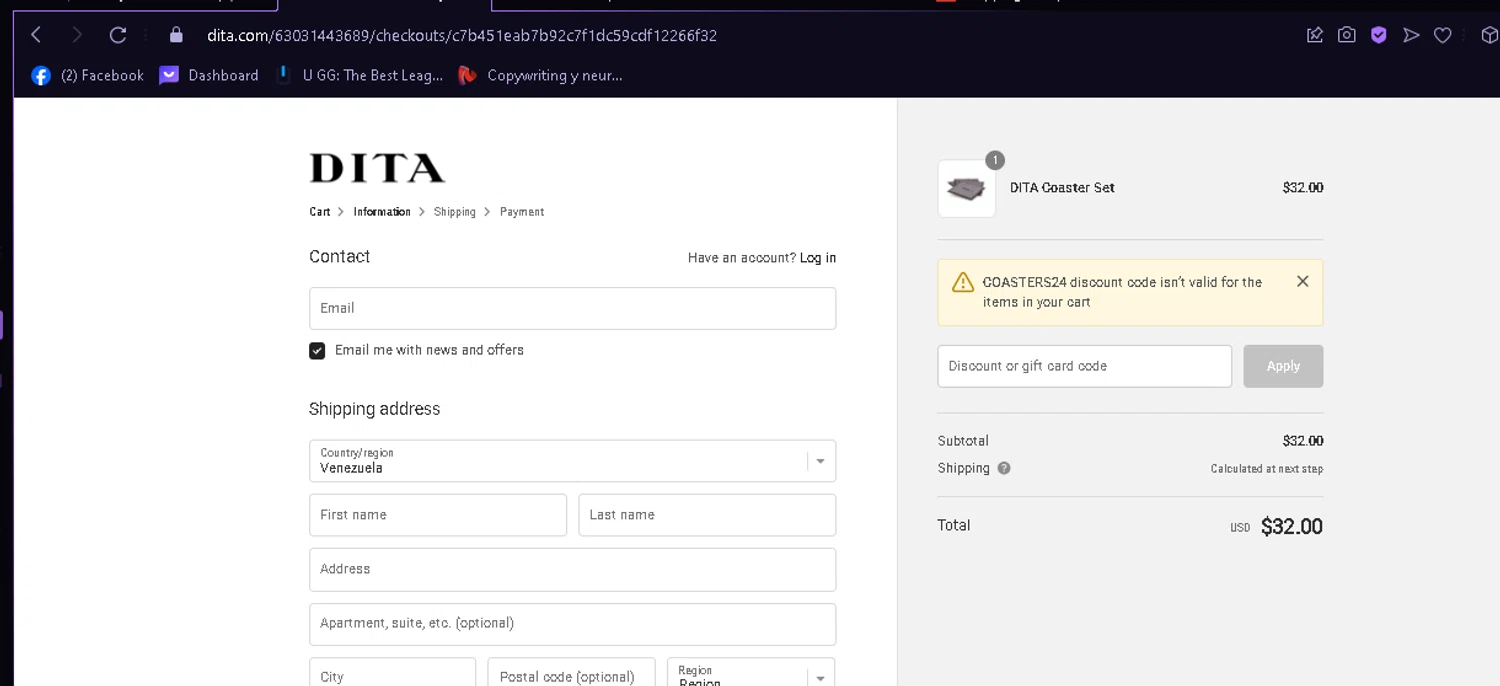Focus the Last name field
Viewport: 1500px width, 686px height.
pos(707,515)
